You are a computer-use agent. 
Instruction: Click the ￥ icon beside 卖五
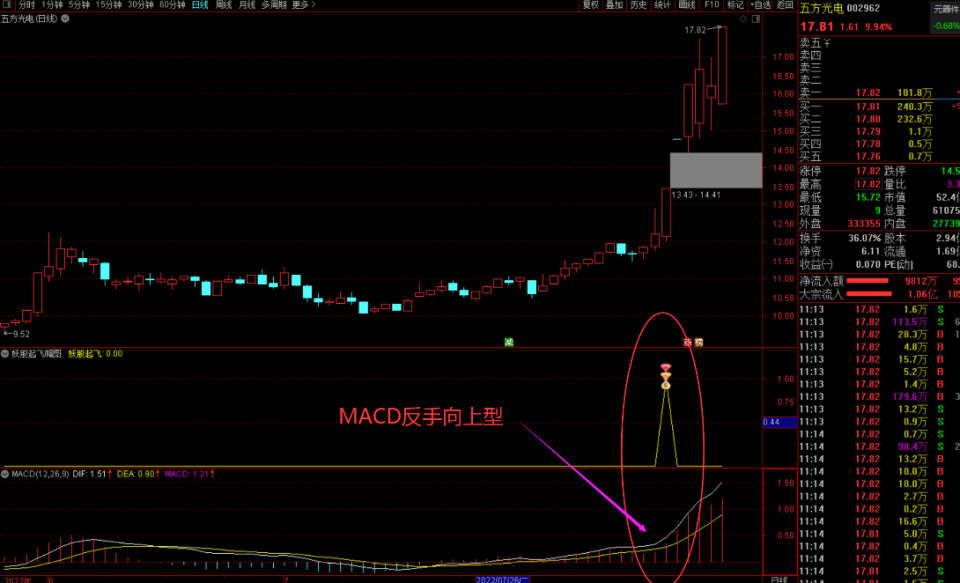(x=827, y=43)
